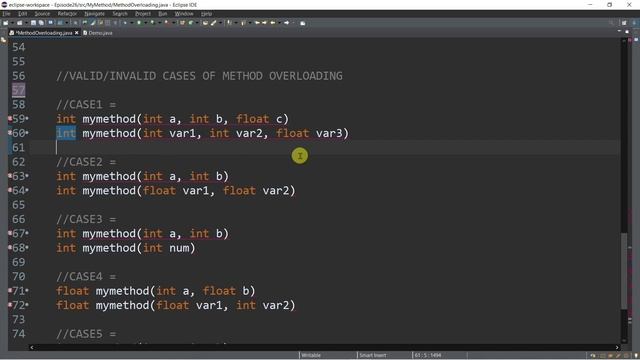Screen dimensions: 640x360
Task: Click the Pin Editor toolbar icon
Action: tap(302, 23)
